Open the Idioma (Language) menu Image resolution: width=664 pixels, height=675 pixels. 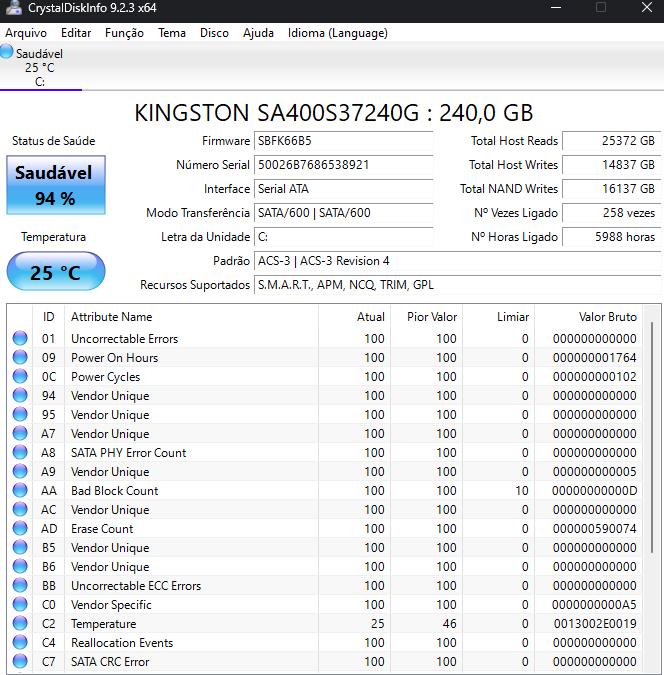(338, 33)
